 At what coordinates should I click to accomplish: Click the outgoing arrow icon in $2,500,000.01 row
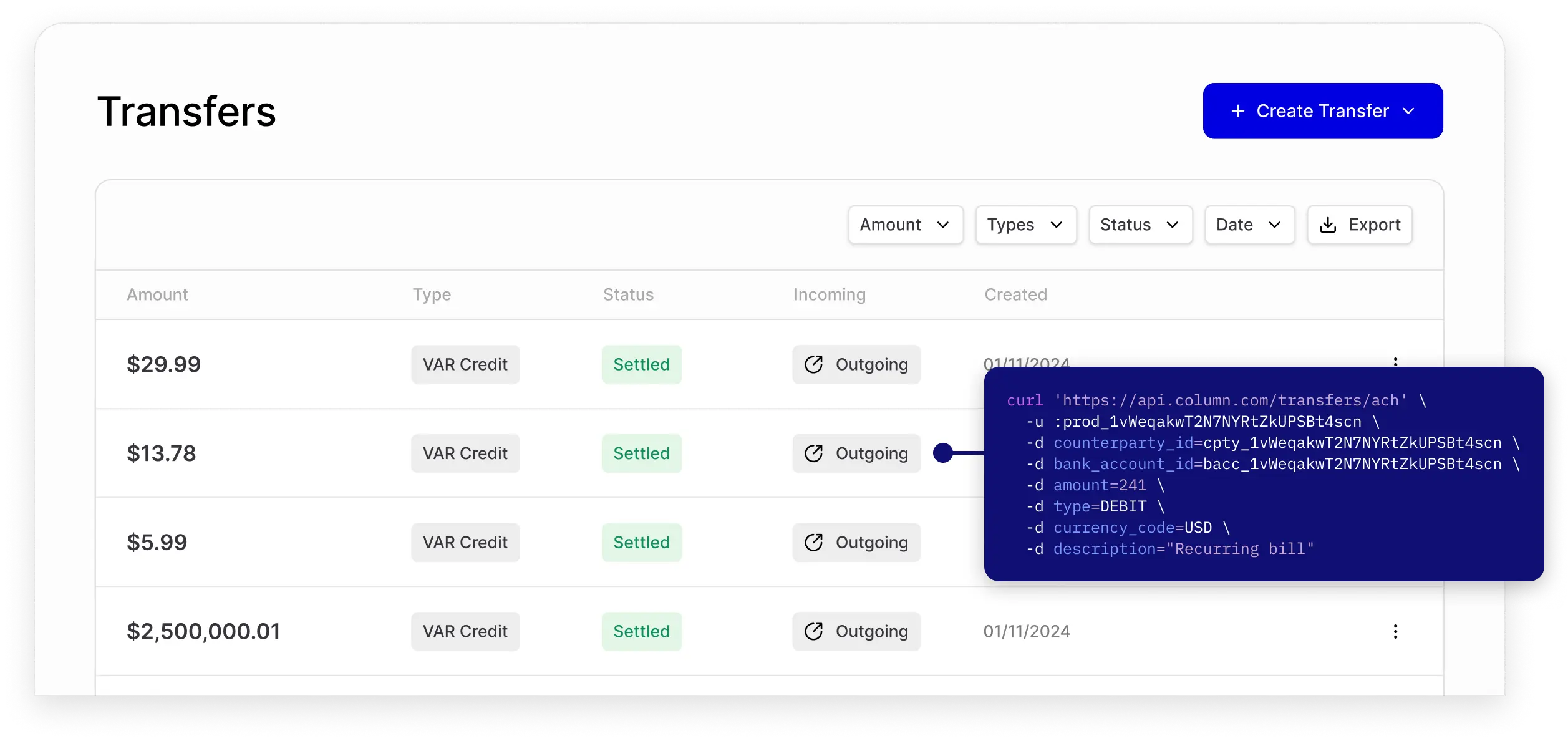[x=813, y=631]
